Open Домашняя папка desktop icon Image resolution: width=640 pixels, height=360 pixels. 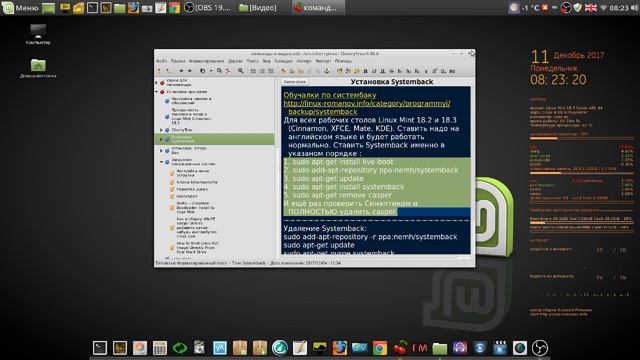pos(38,68)
